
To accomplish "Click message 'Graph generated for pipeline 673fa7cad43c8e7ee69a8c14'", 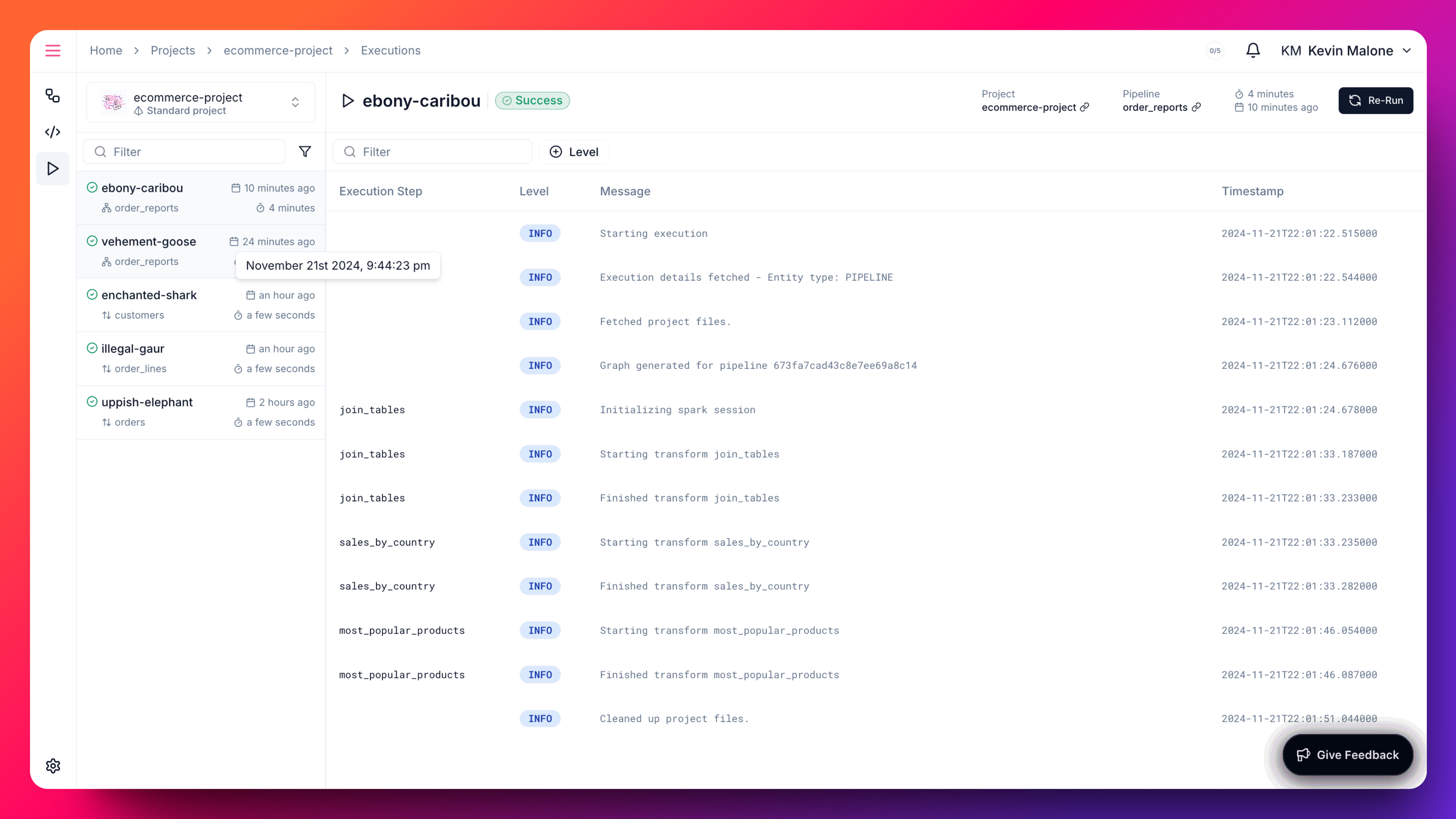I will (x=758, y=366).
